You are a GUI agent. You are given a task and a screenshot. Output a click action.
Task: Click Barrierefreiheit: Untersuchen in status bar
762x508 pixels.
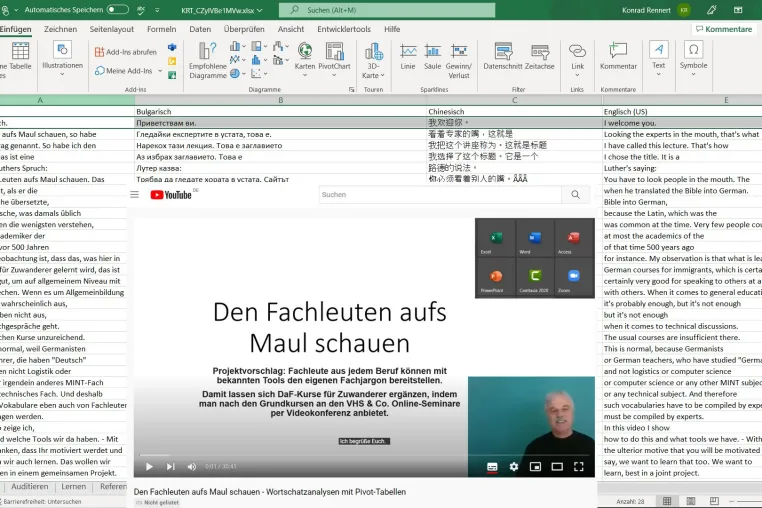[x=41, y=502]
